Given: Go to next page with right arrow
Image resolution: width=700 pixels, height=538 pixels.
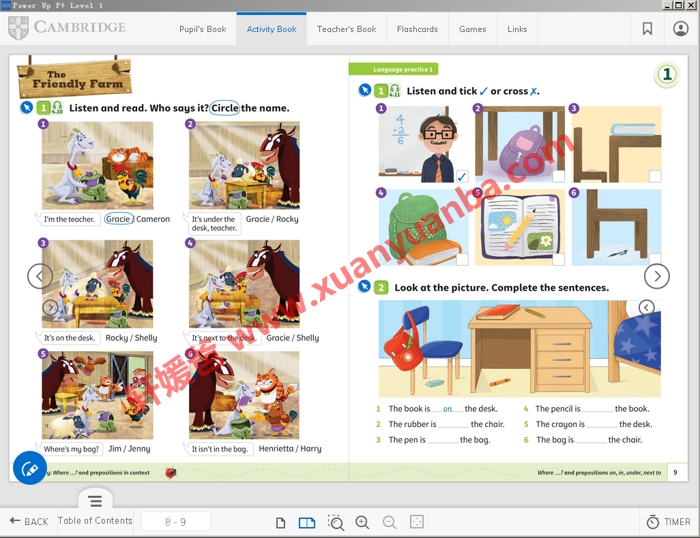Looking at the screenshot, I should (x=656, y=276).
